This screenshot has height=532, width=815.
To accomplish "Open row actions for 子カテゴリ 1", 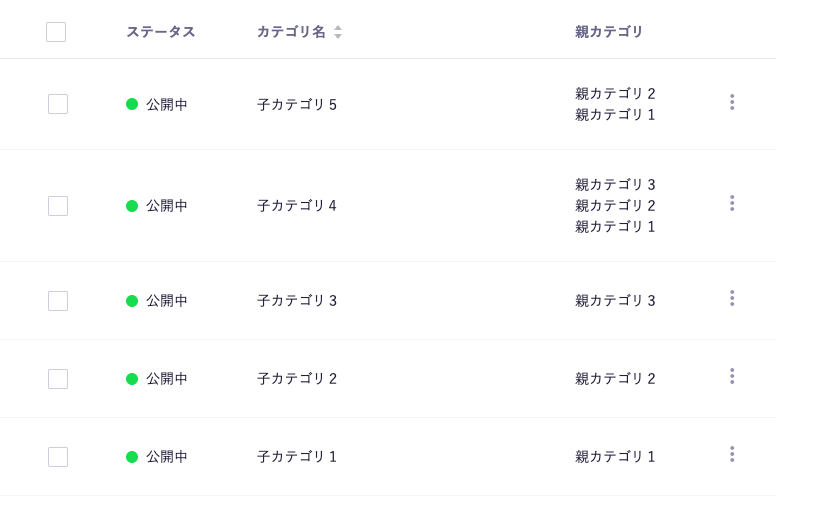I will tap(732, 454).
